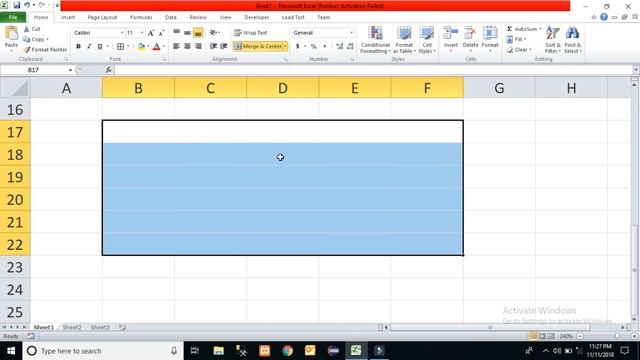Open the Calibri font name dropdown
Viewport: 640px width, 360px height.
tap(122, 33)
